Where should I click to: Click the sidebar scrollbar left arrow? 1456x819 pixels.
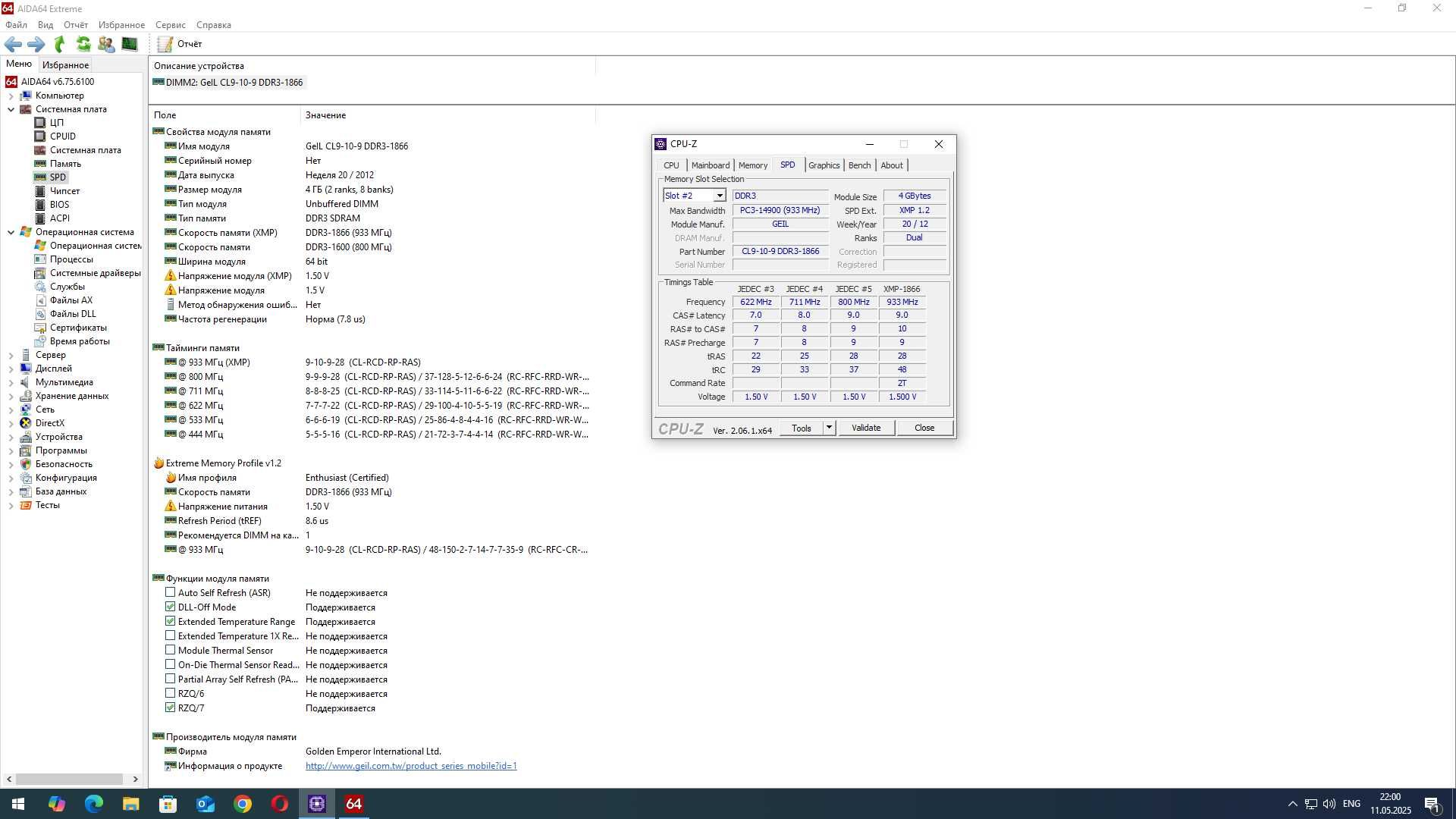click(x=9, y=780)
